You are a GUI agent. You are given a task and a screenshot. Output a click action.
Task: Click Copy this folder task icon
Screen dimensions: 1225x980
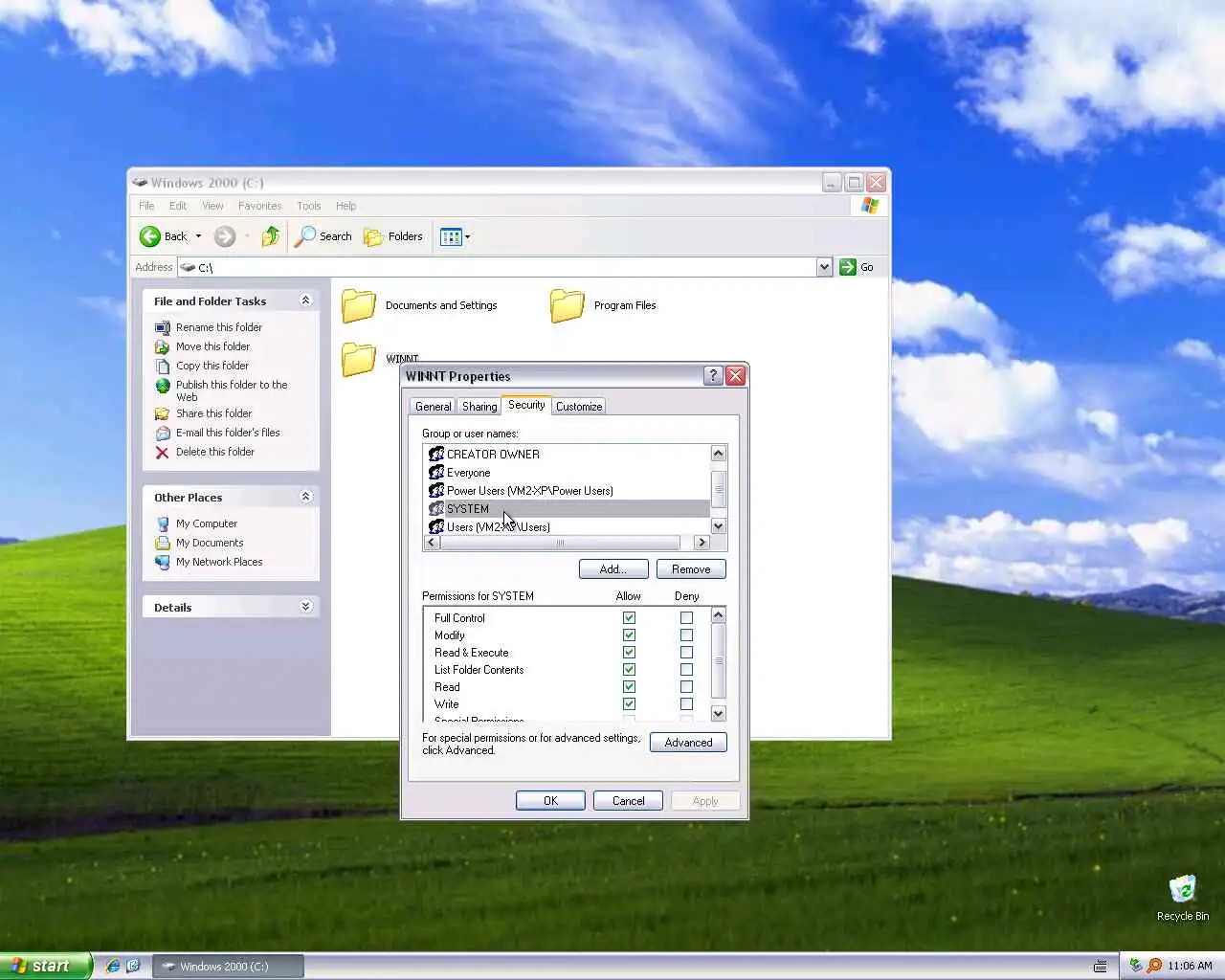tap(163, 366)
